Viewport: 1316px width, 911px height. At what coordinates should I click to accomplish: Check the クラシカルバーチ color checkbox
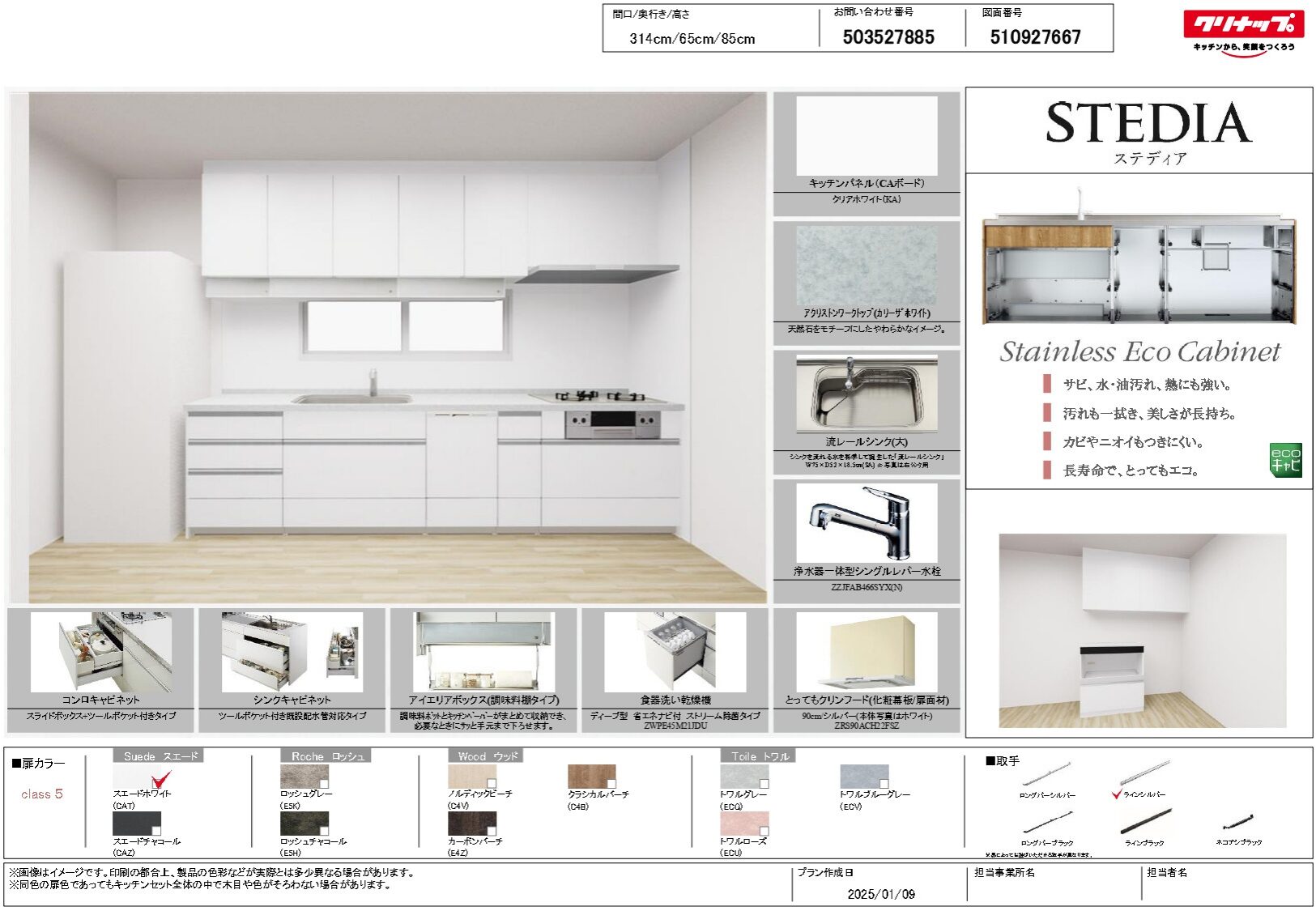tap(611, 784)
